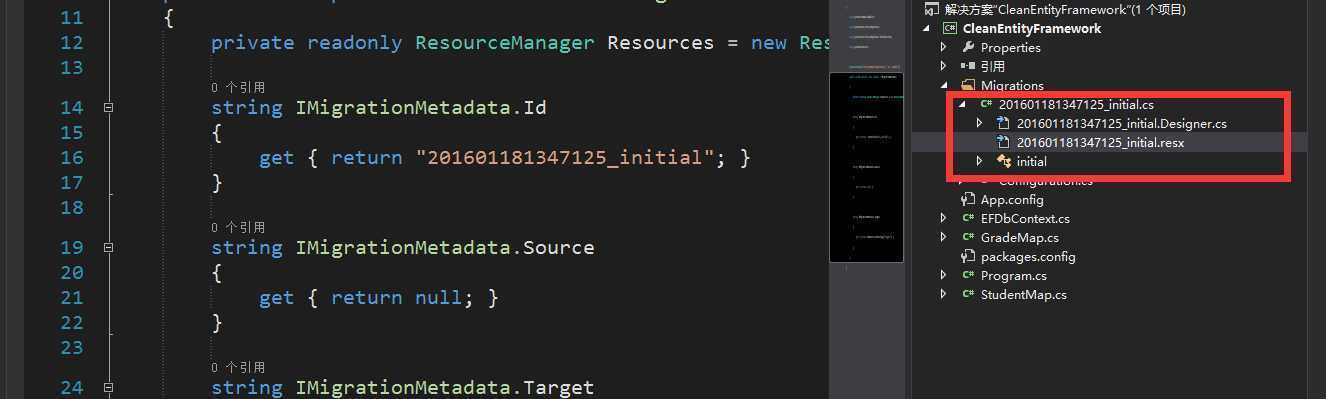Open the references CodeLens above IMigrationMetadata.Target

tap(238, 367)
